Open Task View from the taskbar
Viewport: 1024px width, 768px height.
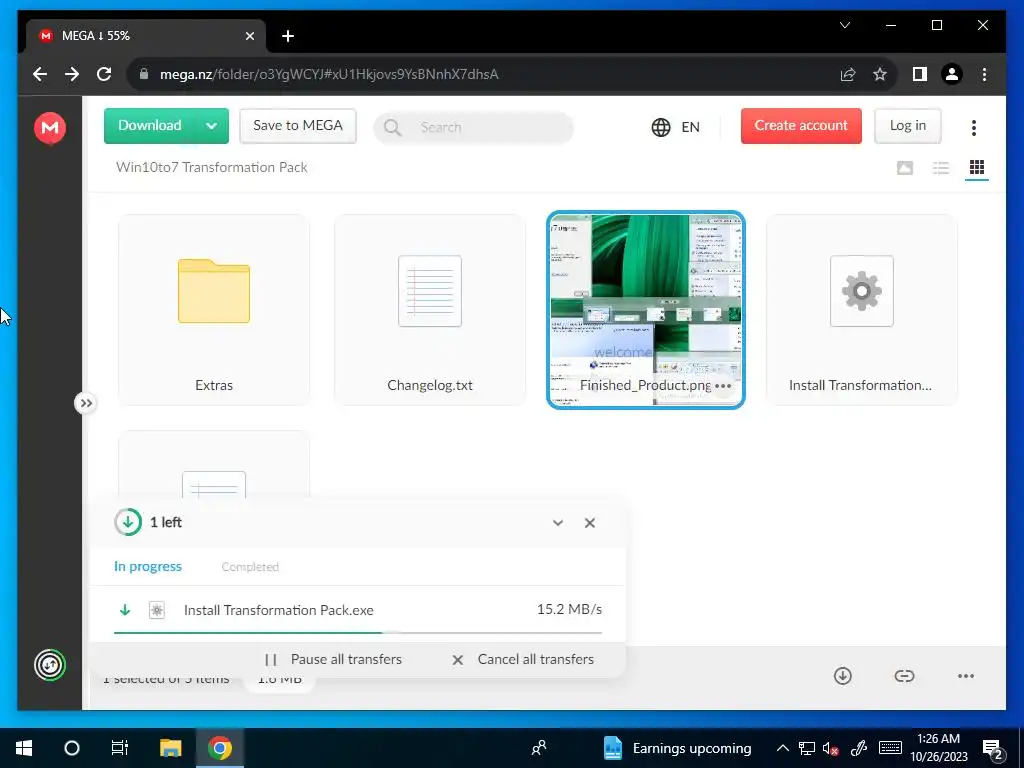[x=120, y=748]
